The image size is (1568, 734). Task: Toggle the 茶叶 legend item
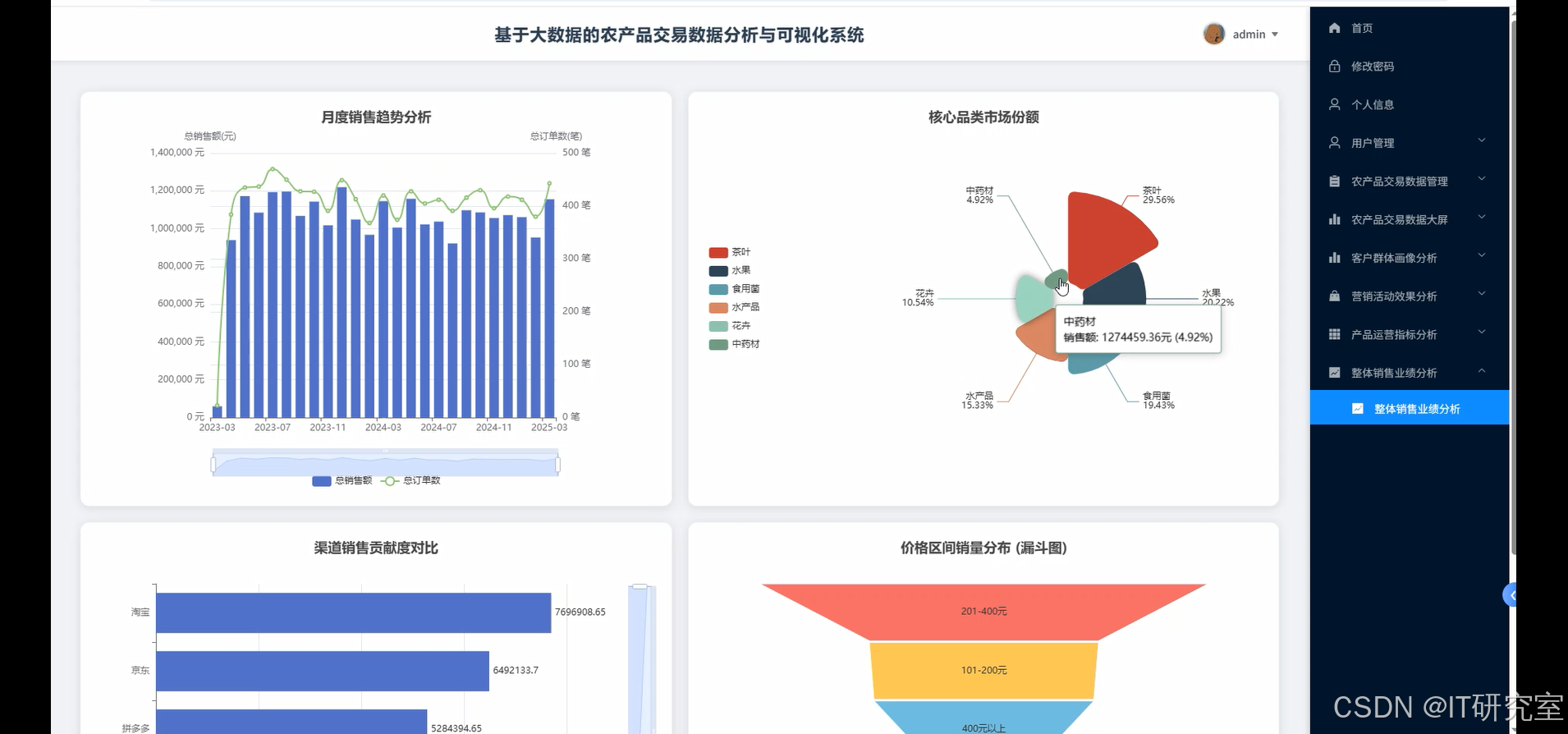coord(730,252)
